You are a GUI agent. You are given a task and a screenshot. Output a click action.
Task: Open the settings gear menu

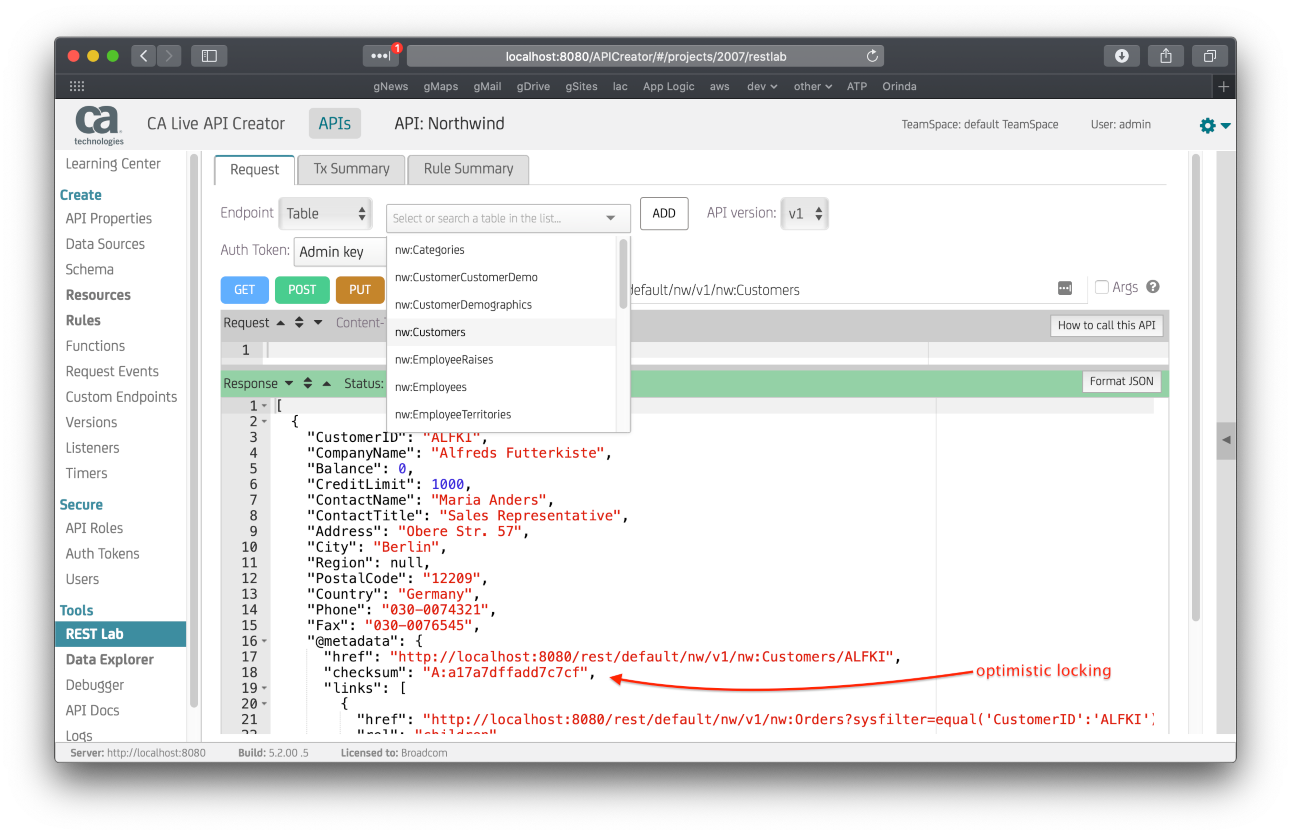point(1214,125)
